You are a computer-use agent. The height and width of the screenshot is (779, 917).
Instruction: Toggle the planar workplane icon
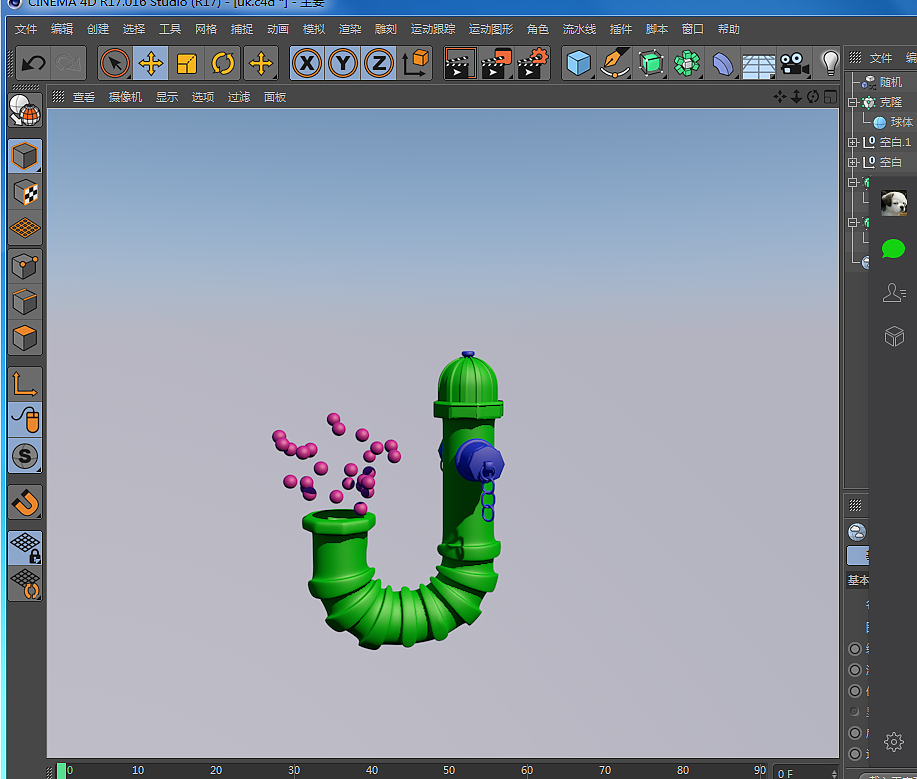click(25, 584)
